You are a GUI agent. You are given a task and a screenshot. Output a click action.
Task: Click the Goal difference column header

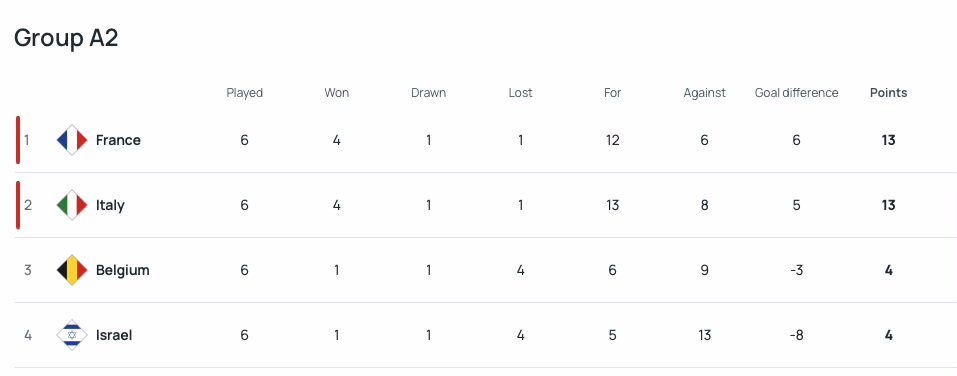[x=796, y=93]
